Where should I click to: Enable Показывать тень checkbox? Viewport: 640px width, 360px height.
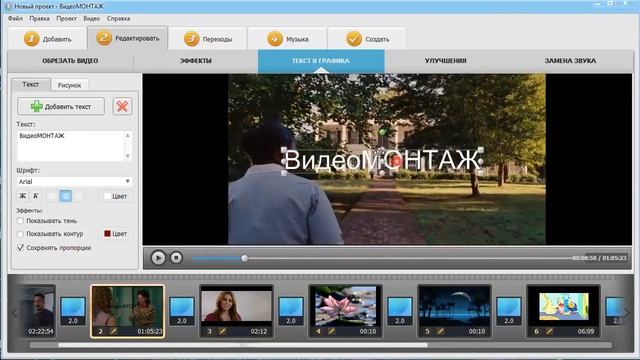click(x=20, y=221)
